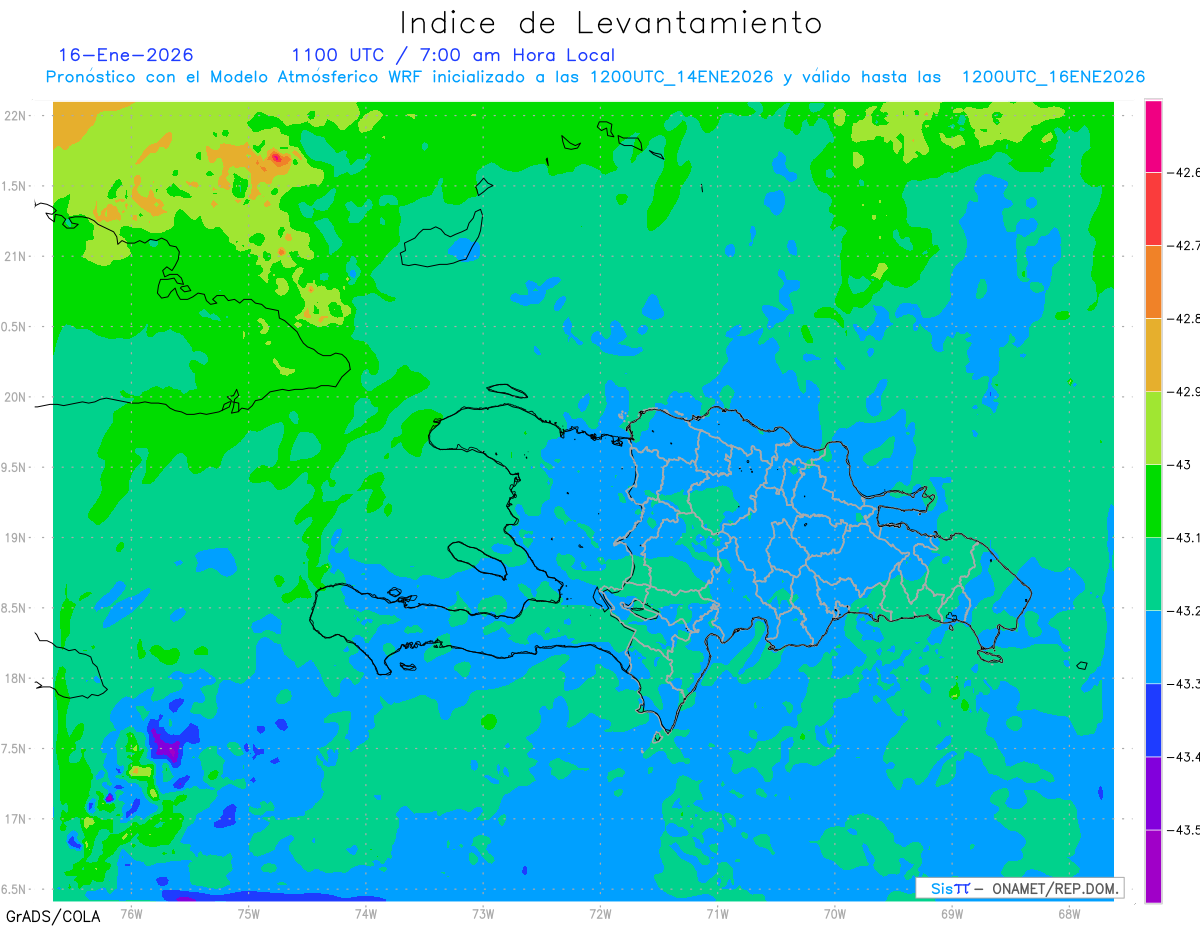
Task: Click the magenta swatch atop the color bar
Action: point(1153,136)
